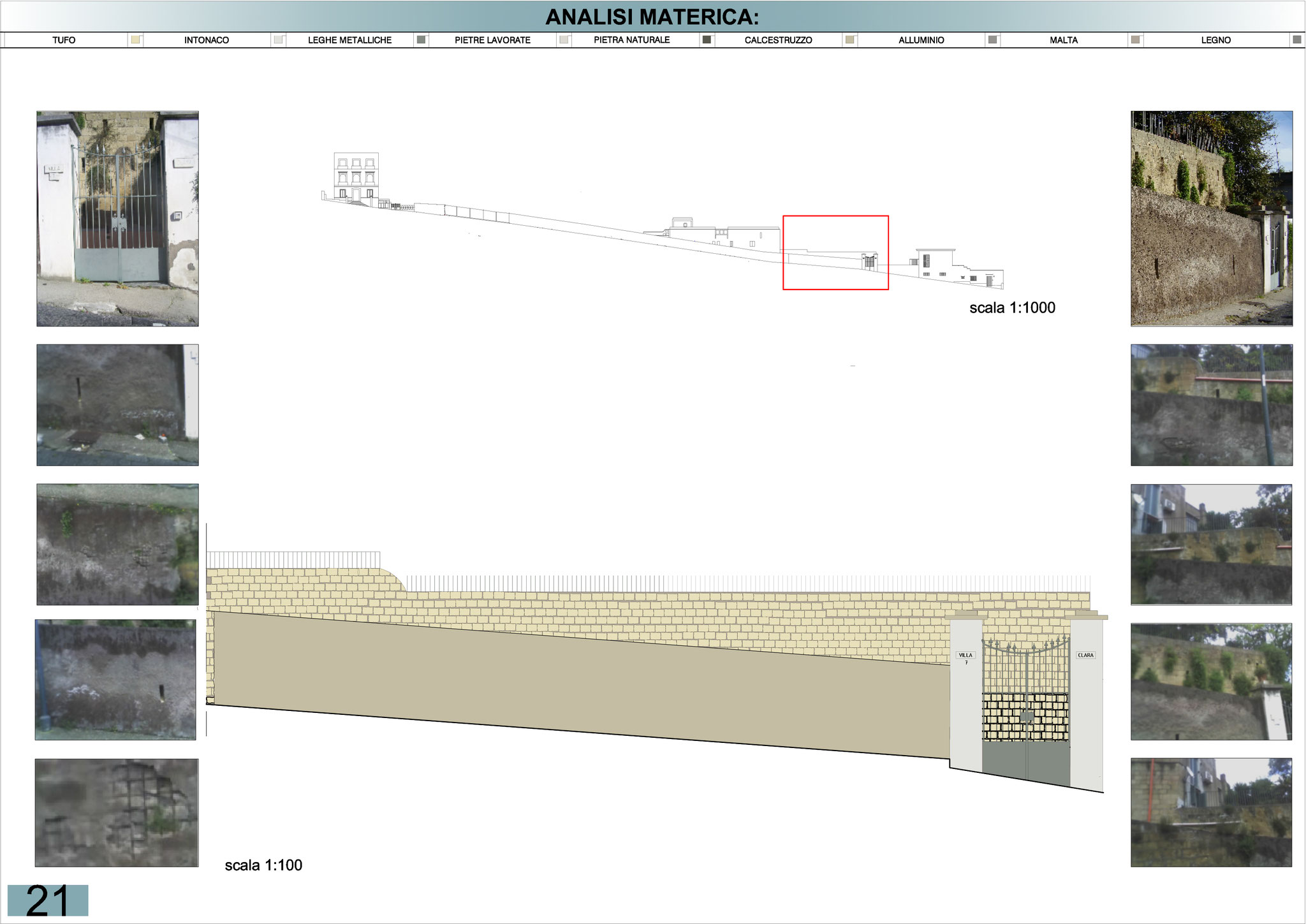Select the CALCESTRUZZO legend swatch
This screenshot has height=924, width=1306.
[849, 40]
